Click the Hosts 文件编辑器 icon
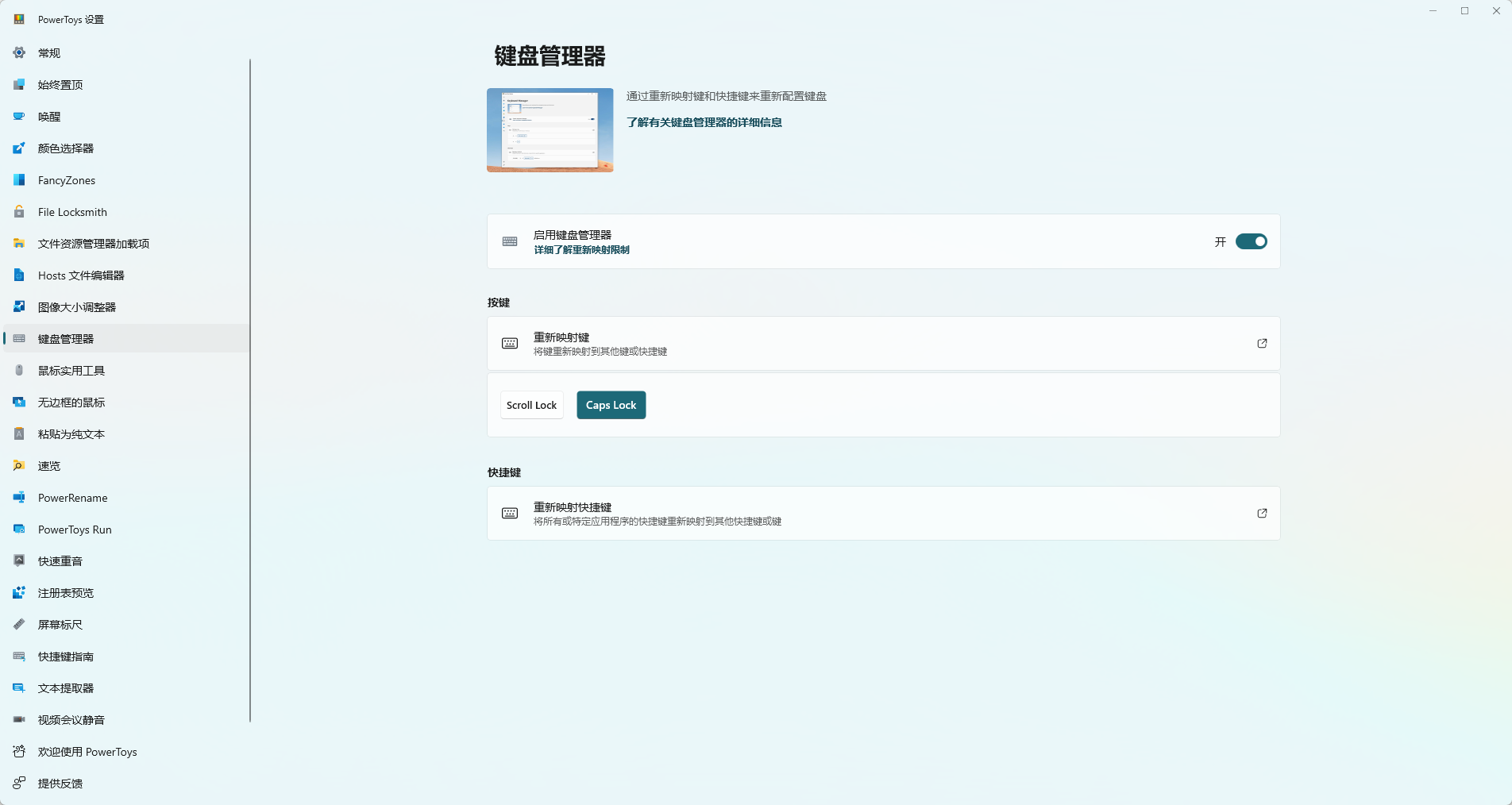The width and height of the screenshot is (1512, 805). (19, 275)
